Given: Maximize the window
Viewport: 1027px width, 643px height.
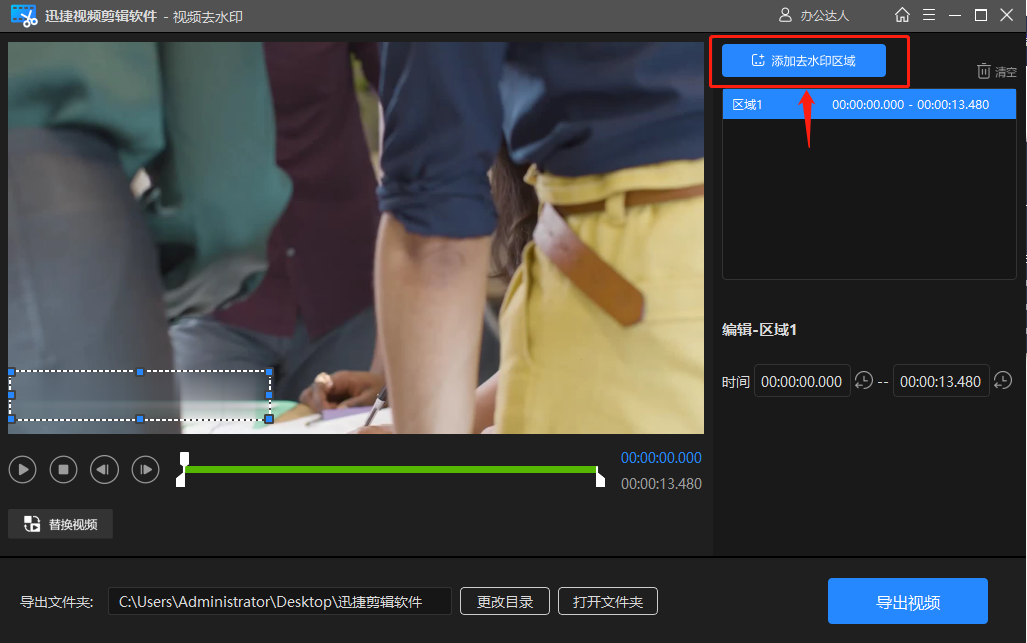Looking at the screenshot, I should [980, 15].
